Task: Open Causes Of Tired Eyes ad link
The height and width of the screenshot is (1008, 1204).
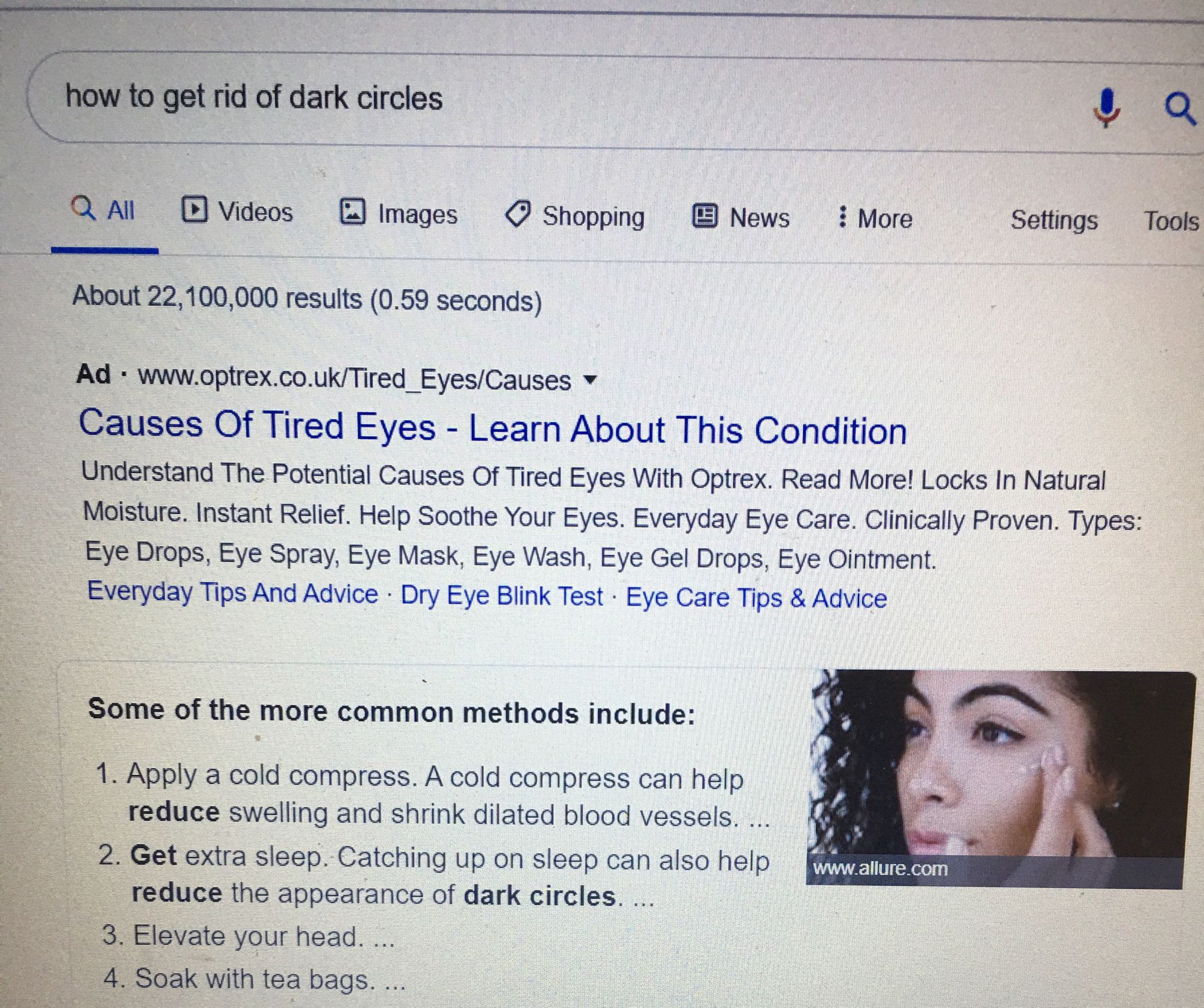Action: (492, 428)
